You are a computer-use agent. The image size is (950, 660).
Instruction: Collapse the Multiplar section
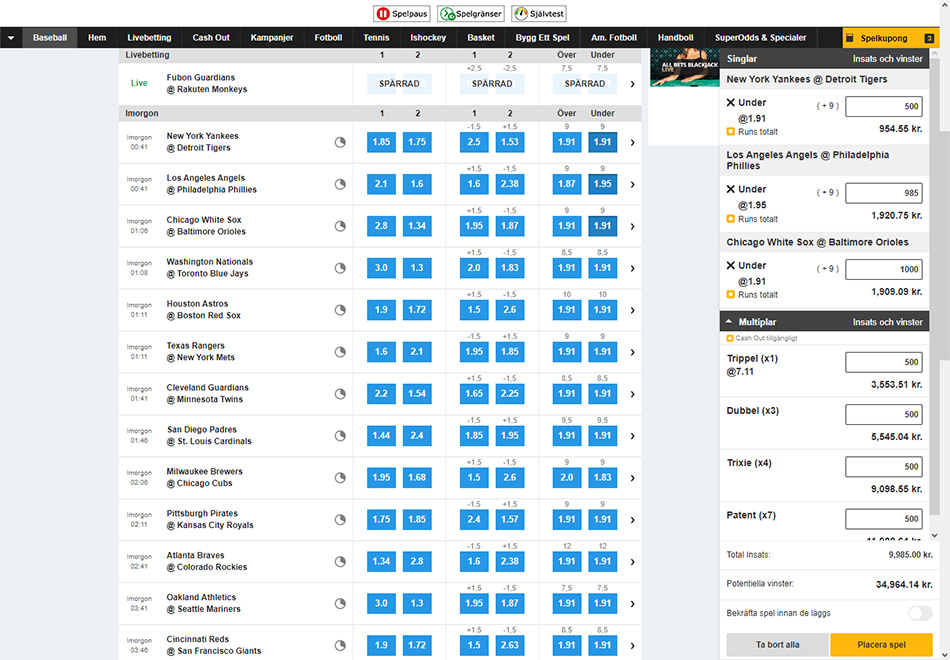(729, 322)
